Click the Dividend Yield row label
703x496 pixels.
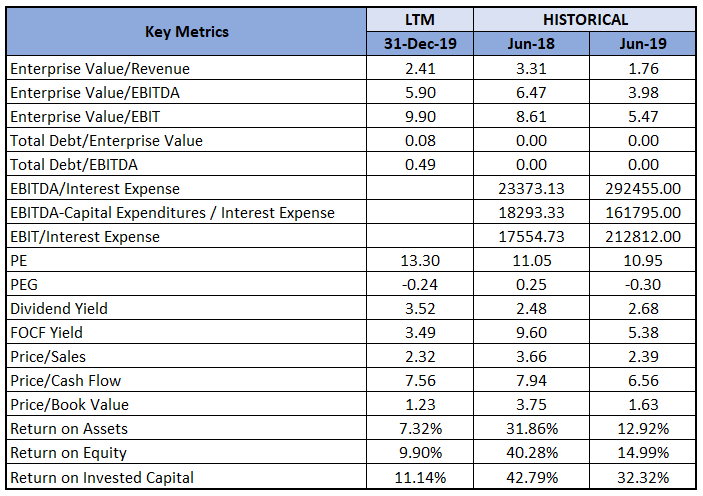click(59, 309)
